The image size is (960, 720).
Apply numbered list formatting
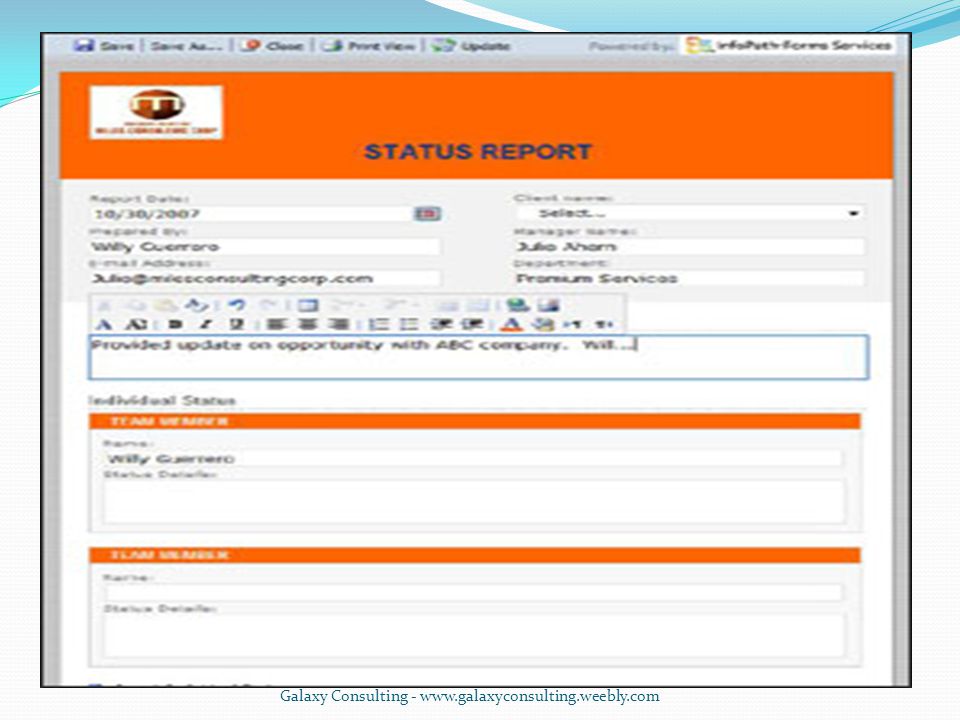tap(379, 324)
